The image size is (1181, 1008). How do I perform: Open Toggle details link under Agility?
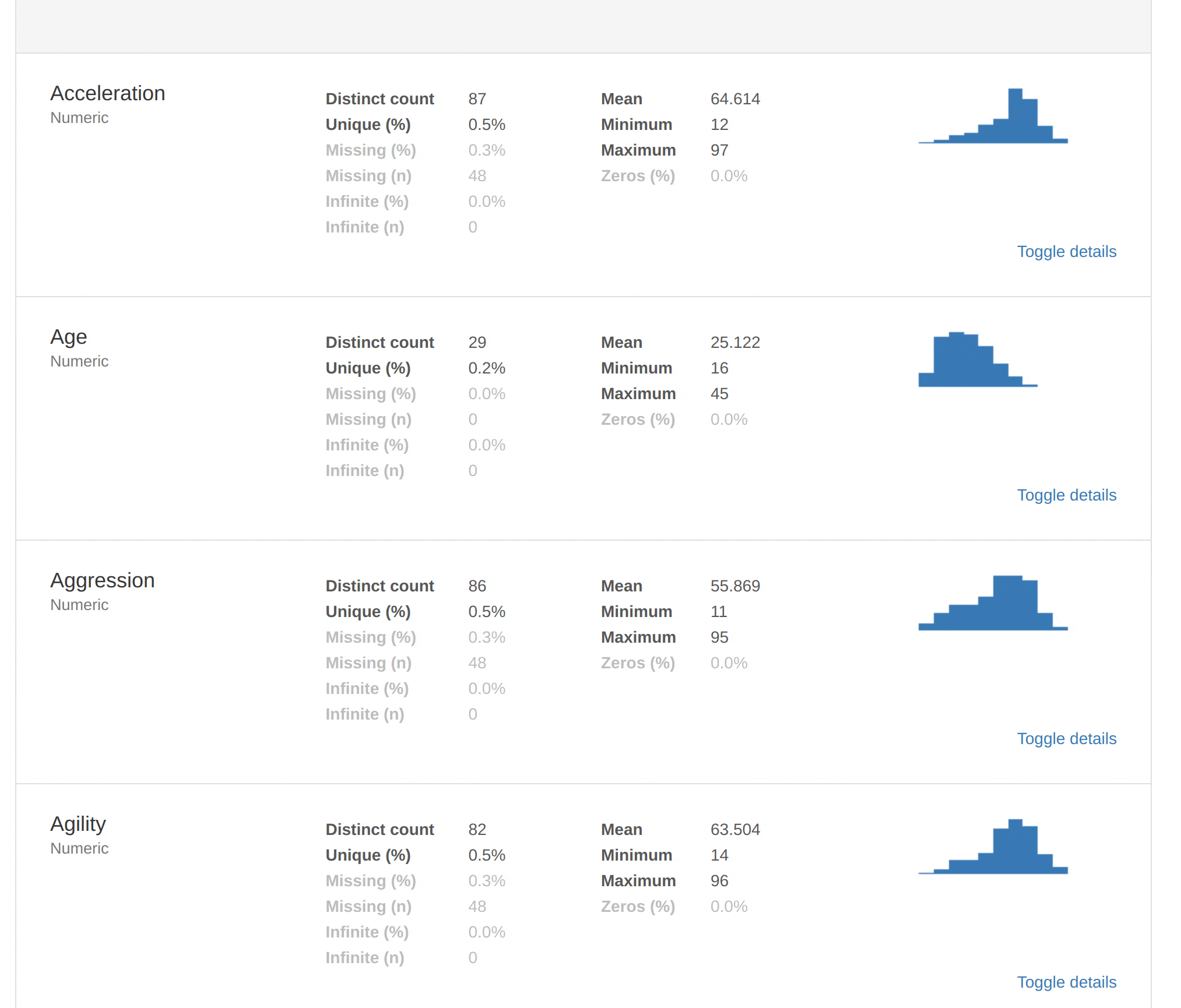click(x=1066, y=982)
